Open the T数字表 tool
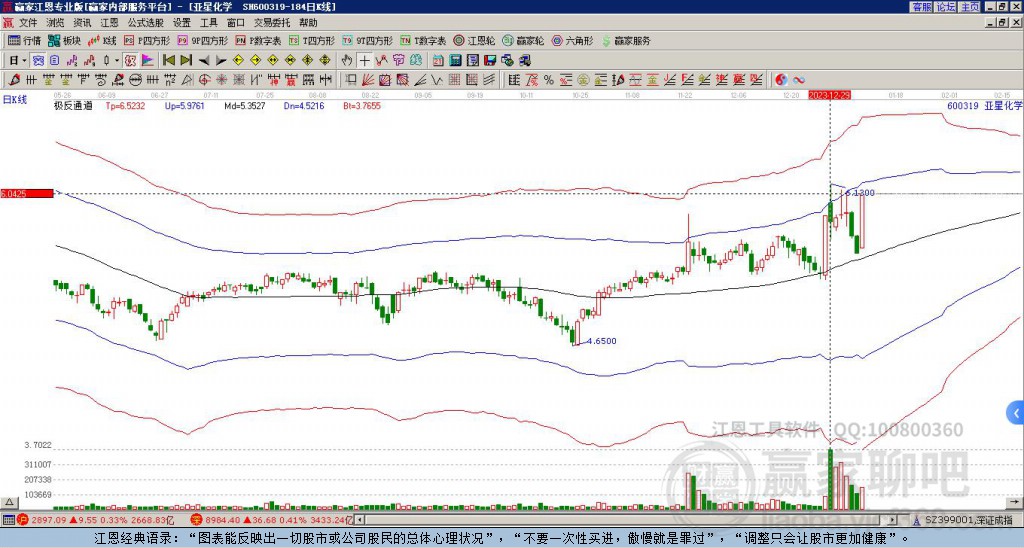 (x=423, y=40)
